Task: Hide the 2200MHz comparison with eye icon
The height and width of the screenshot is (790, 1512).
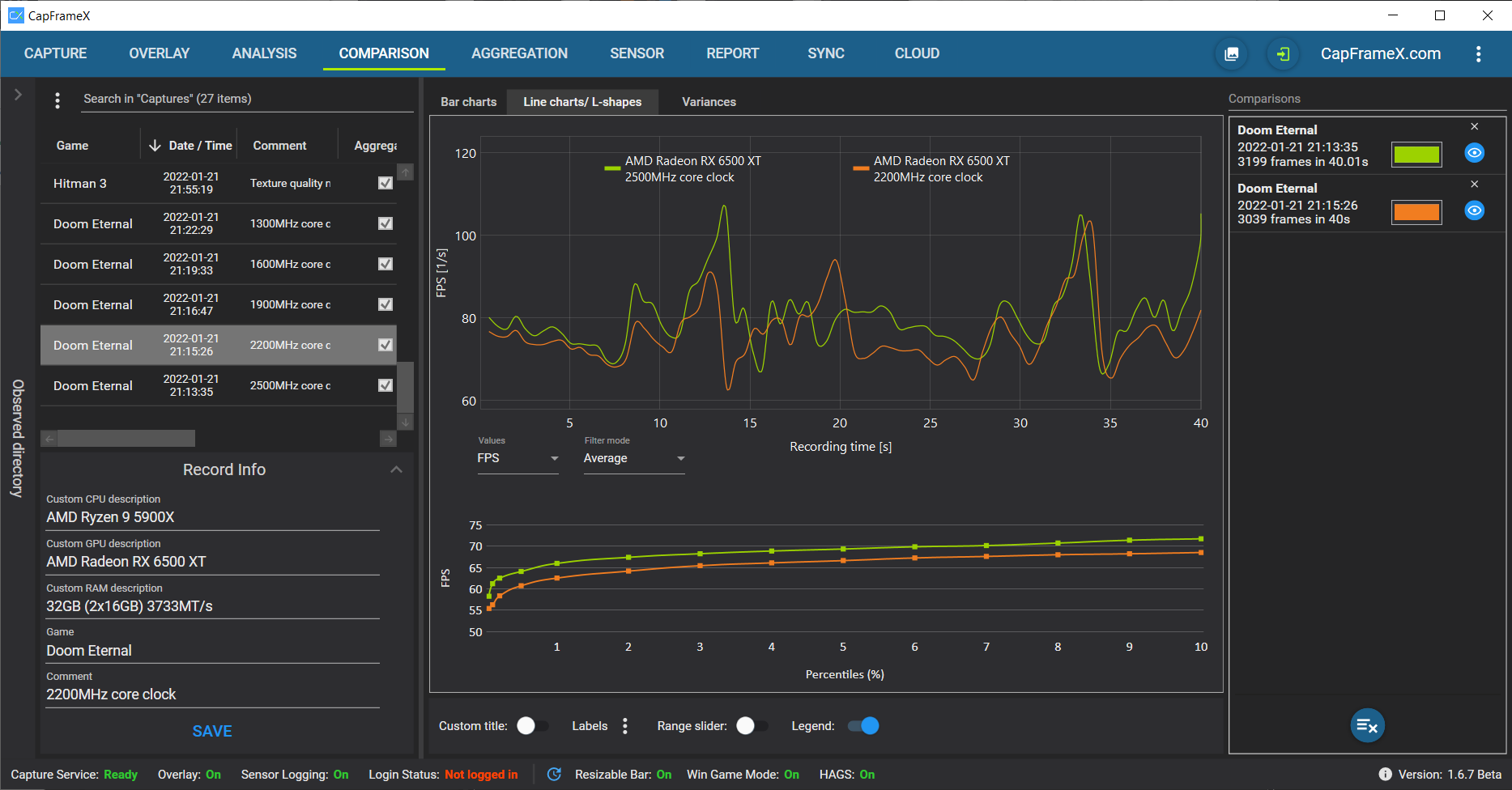Action: point(1475,210)
